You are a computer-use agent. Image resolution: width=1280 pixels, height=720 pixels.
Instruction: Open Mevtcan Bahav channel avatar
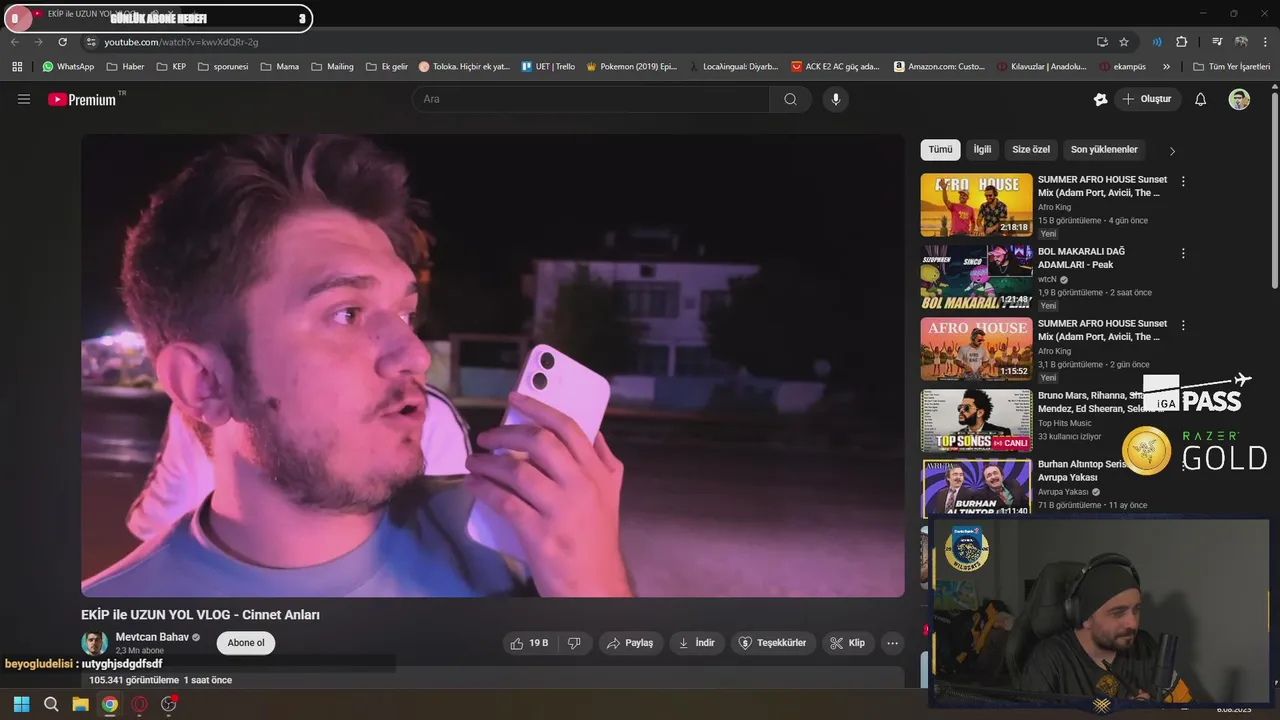(94, 643)
